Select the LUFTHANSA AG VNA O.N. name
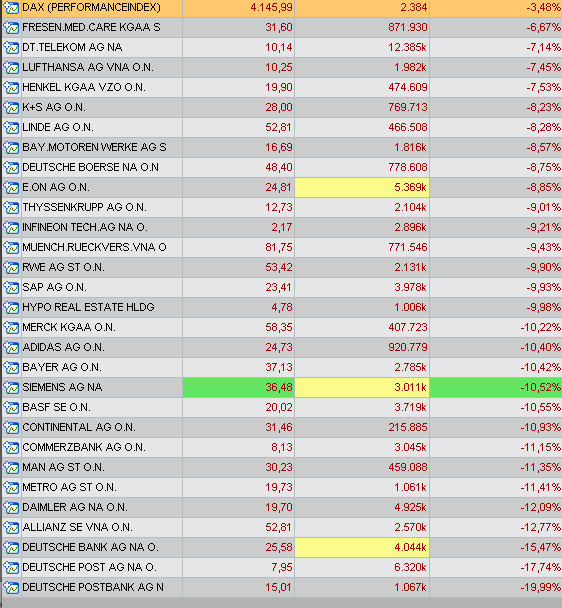 pos(88,67)
